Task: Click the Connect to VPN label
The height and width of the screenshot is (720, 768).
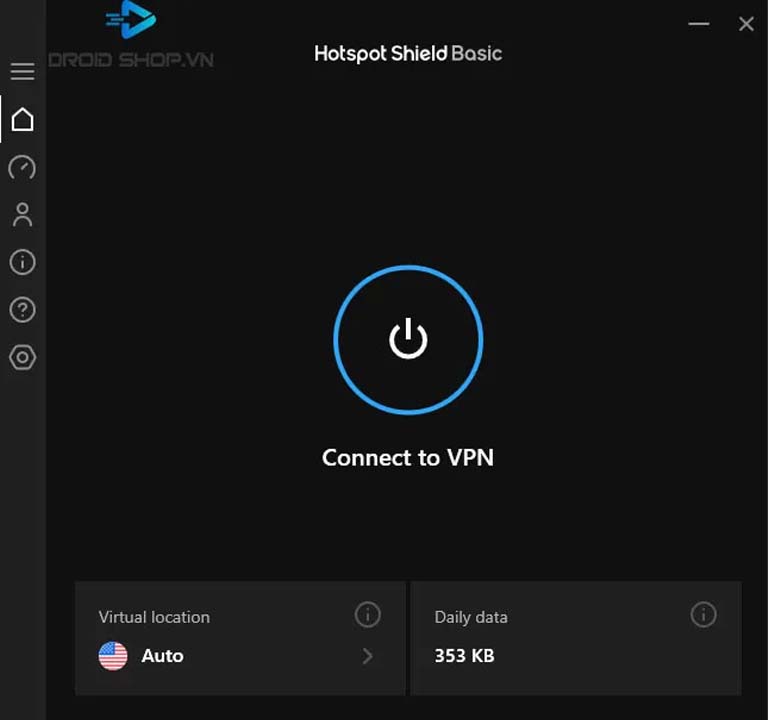Action: coord(408,457)
